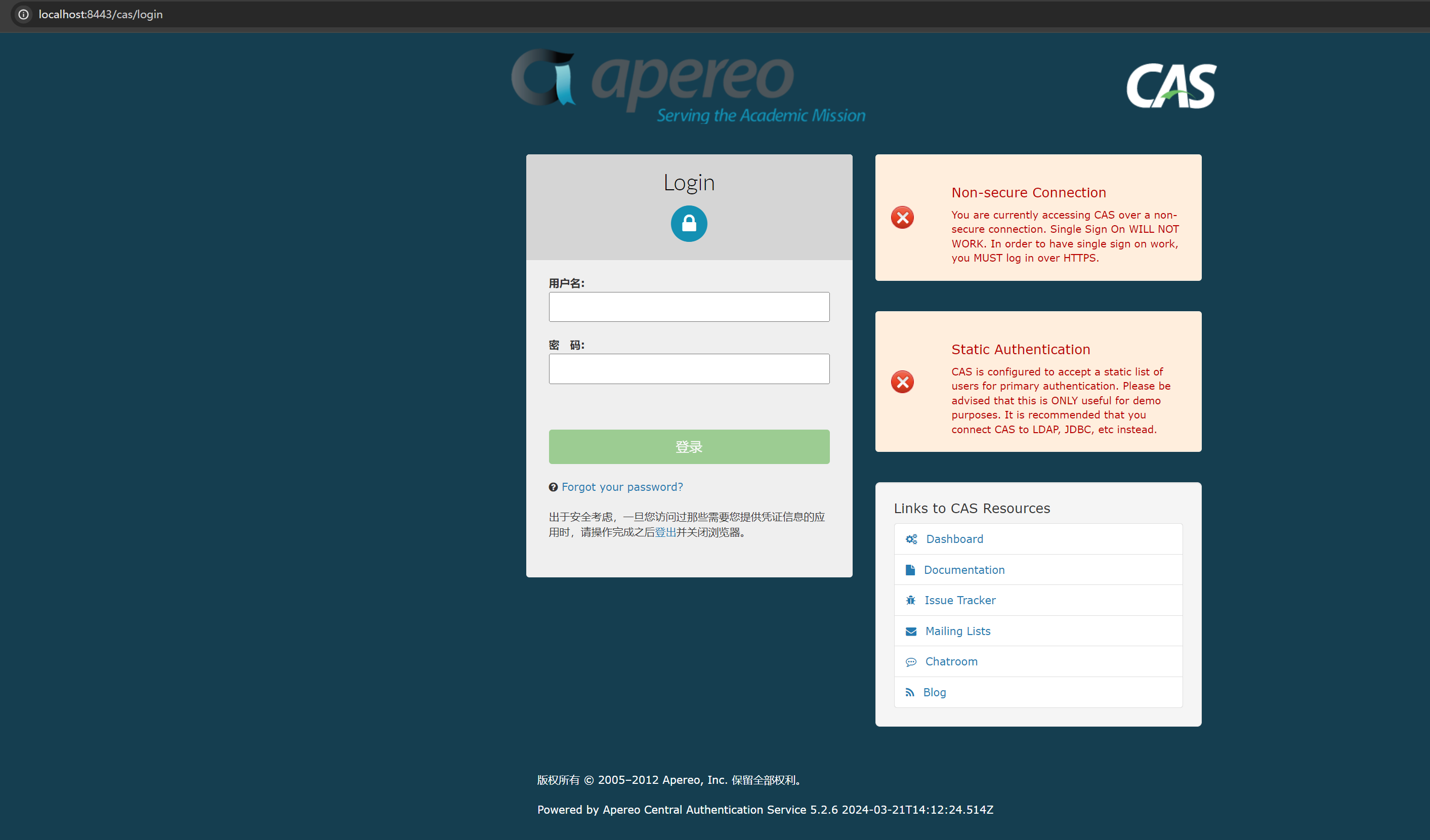Click the RSS feed icon next to Blog
Viewport: 1430px width, 840px height.
click(x=910, y=692)
